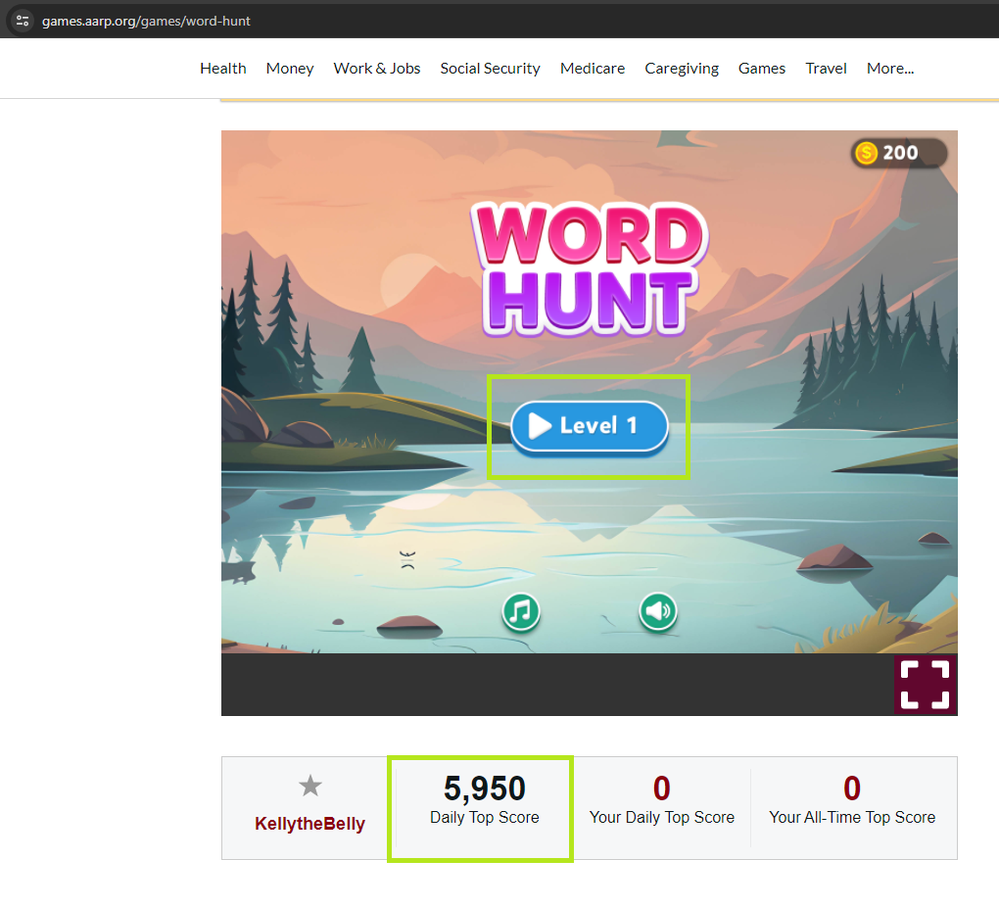The width and height of the screenshot is (999, 911).
Task: Start Level 1 of Word Hunt
Action: click(588, 427)
